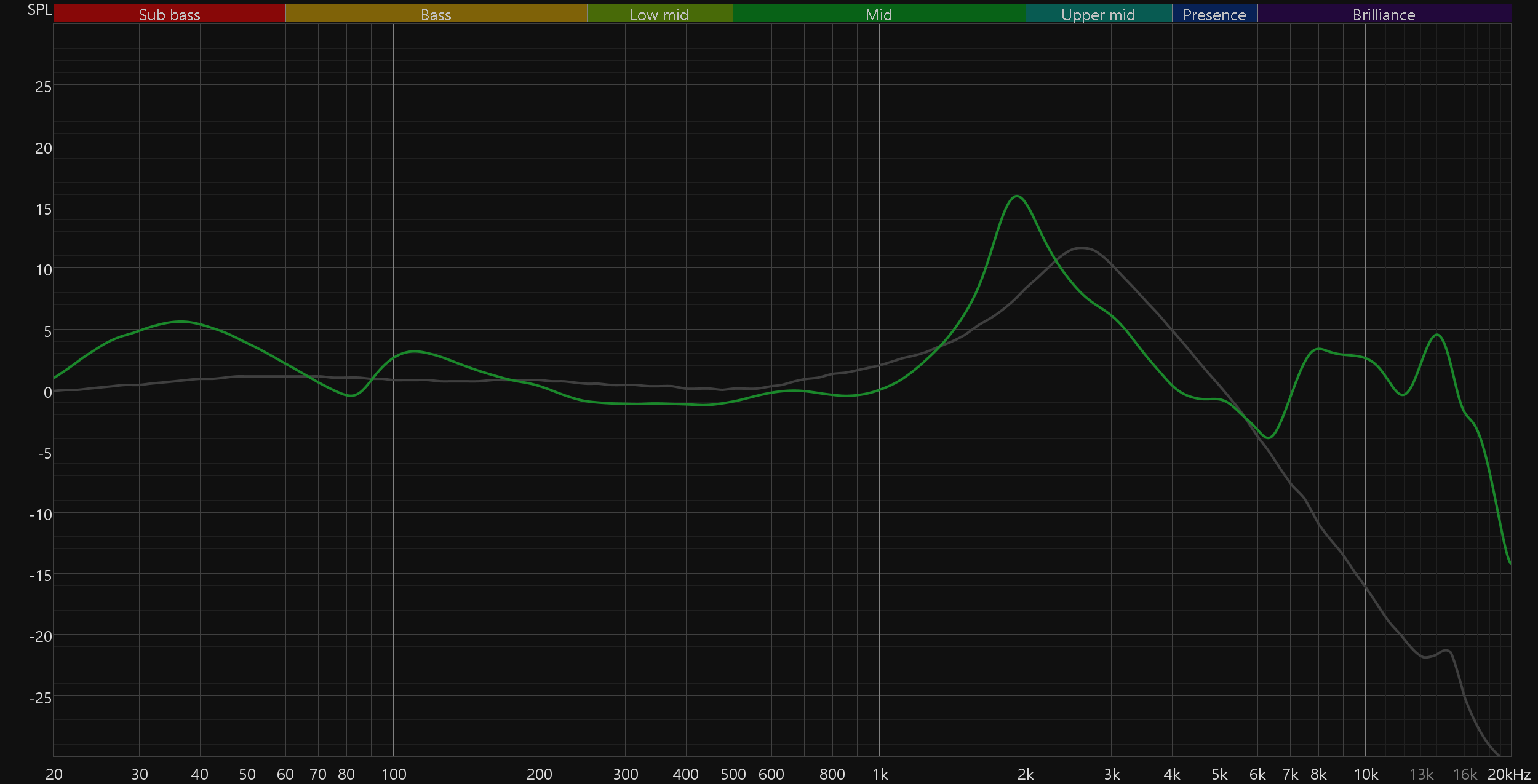The width and height of the screenshot is (1538, 784).
Task: Click the 20kHz frequency axis label
Action: click(x=1508, y=774)
